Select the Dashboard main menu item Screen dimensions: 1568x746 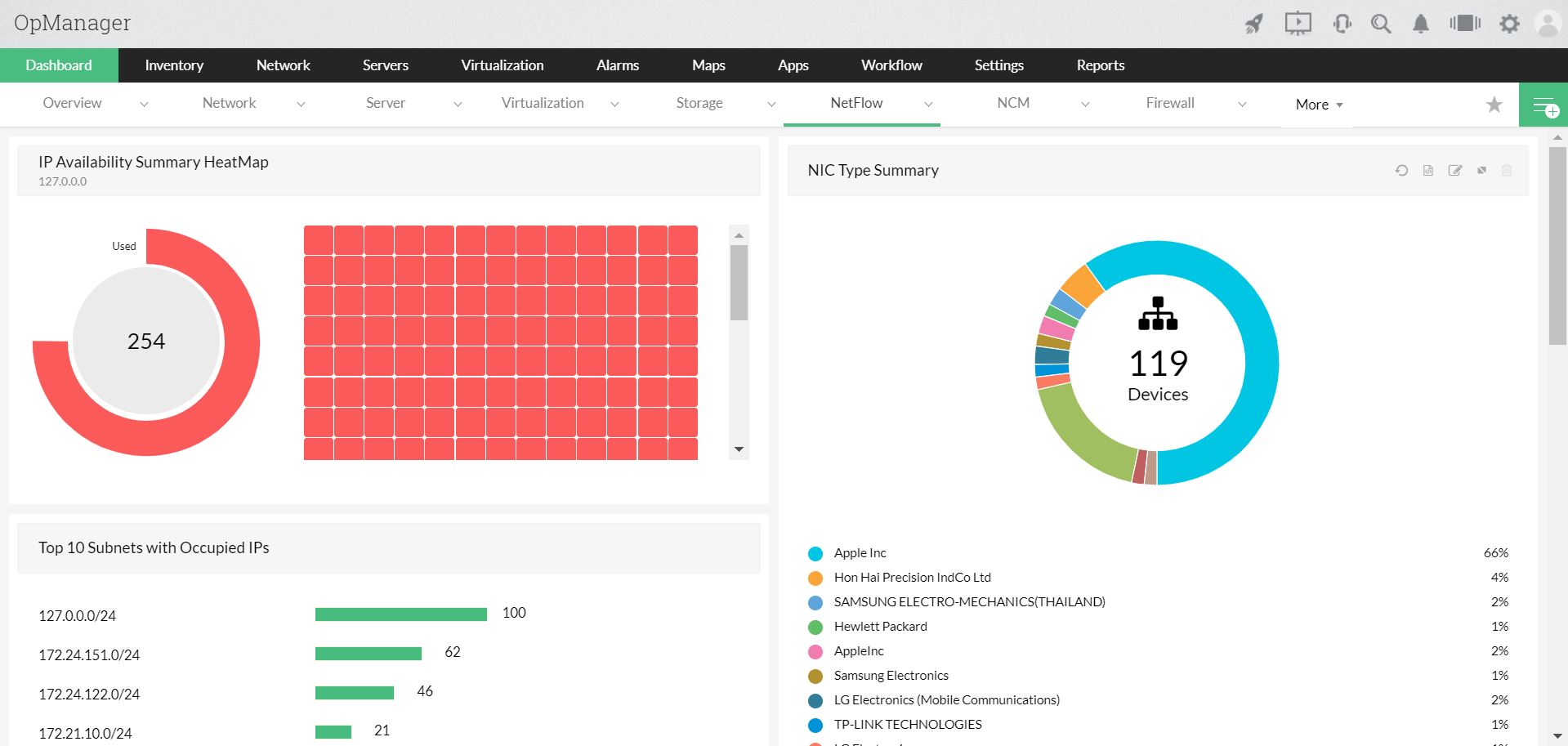(x=59, y=65)
